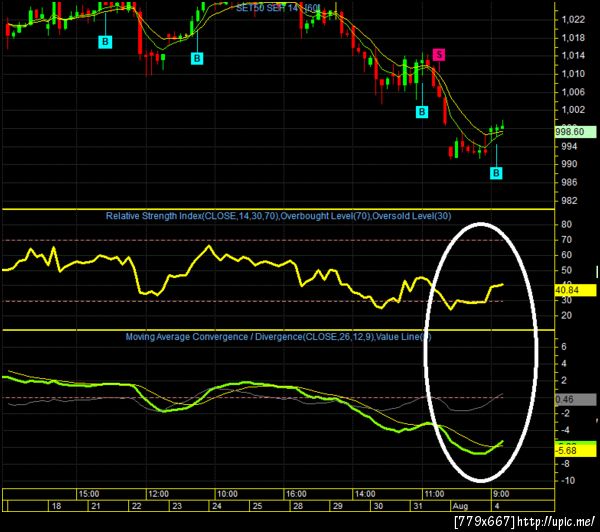
Task: Click the 16:00 time axis label
Action: tap(296, 494)
